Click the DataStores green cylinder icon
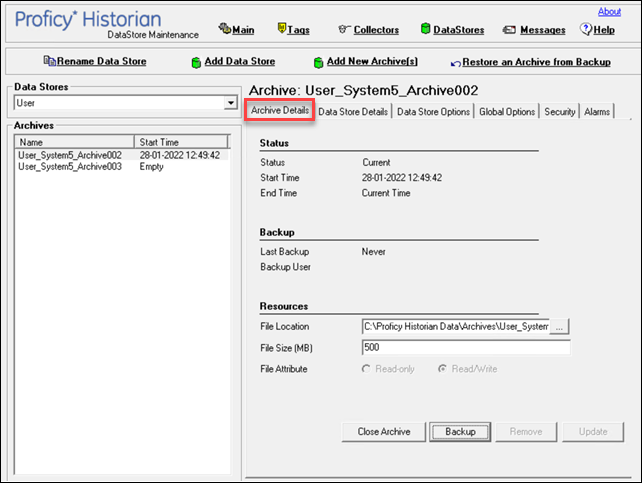 point(425,28)
